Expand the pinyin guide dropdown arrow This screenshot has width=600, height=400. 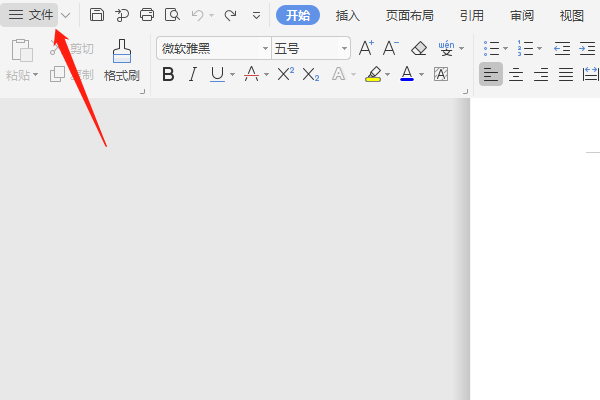461,49
